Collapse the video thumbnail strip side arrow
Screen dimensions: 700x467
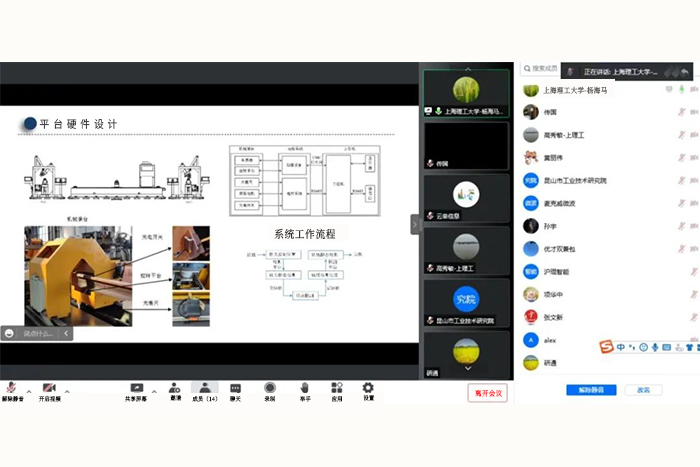pyautogui.click(x=415, y=224)
